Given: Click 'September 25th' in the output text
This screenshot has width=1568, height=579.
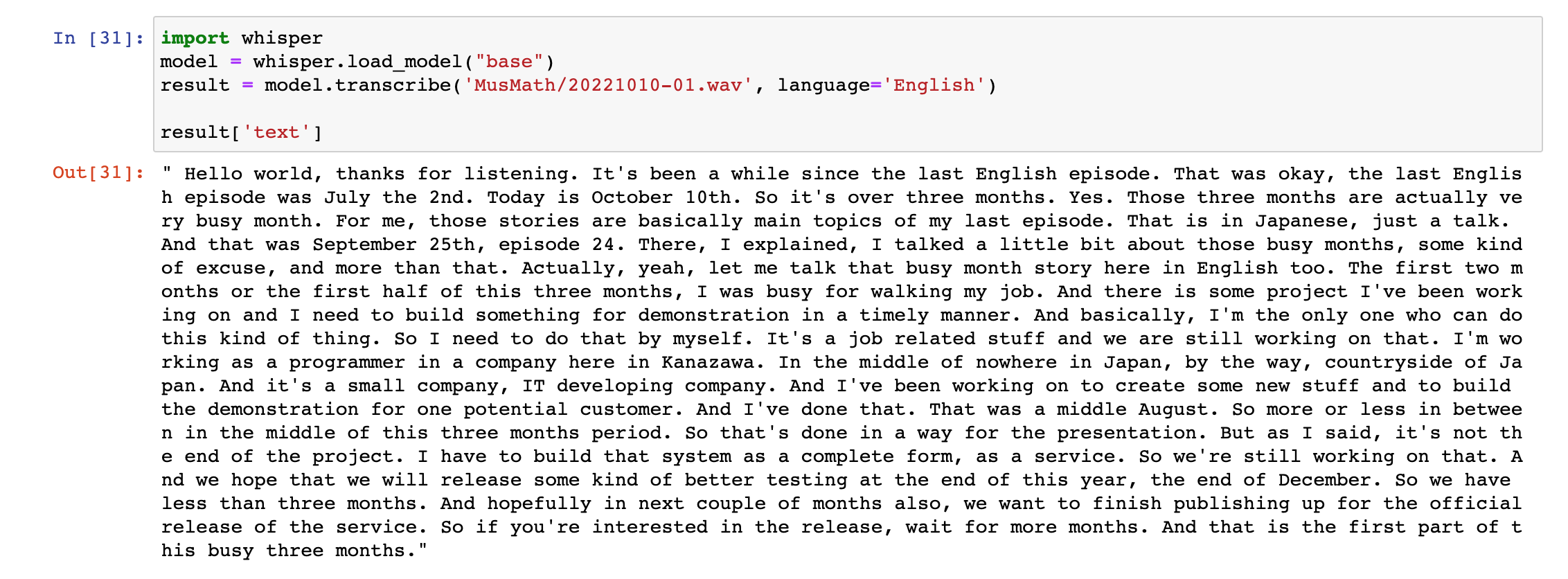Looking at the screenshot, I should (x=393, y=244).
